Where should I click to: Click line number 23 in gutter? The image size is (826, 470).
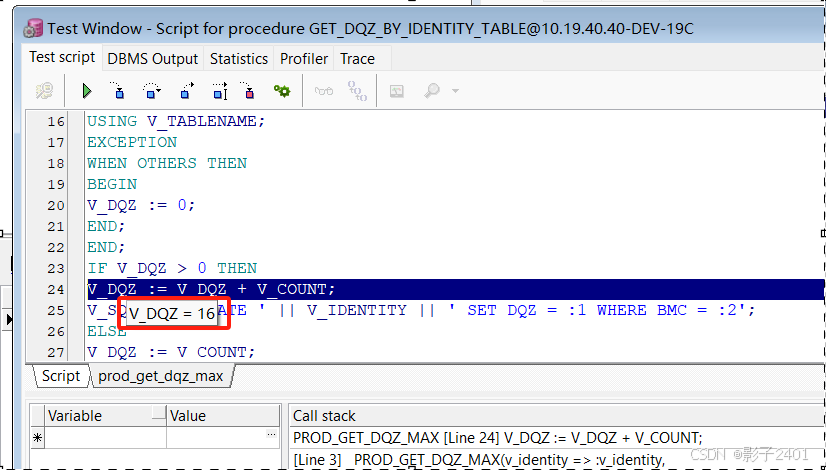56,269
